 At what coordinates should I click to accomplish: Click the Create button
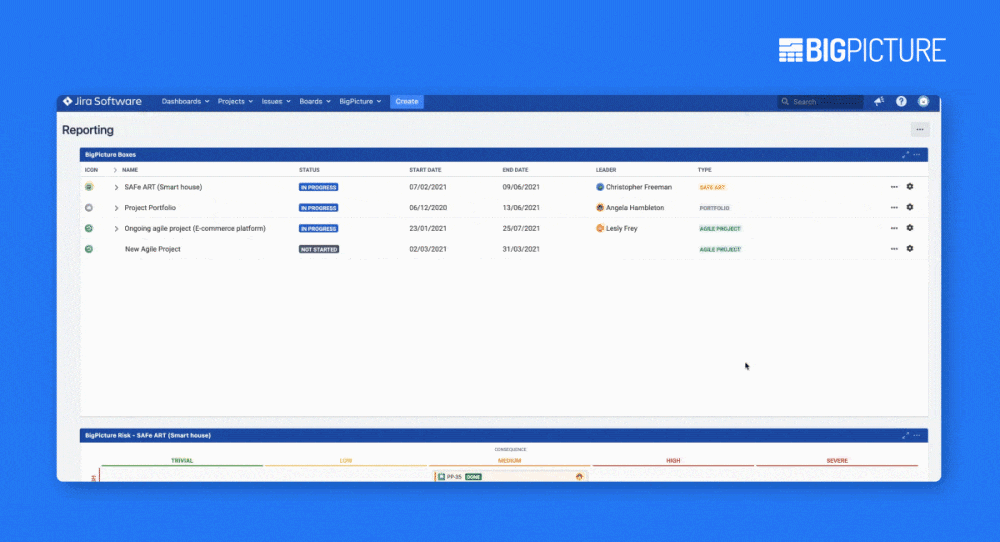click(x=407, y=101)
